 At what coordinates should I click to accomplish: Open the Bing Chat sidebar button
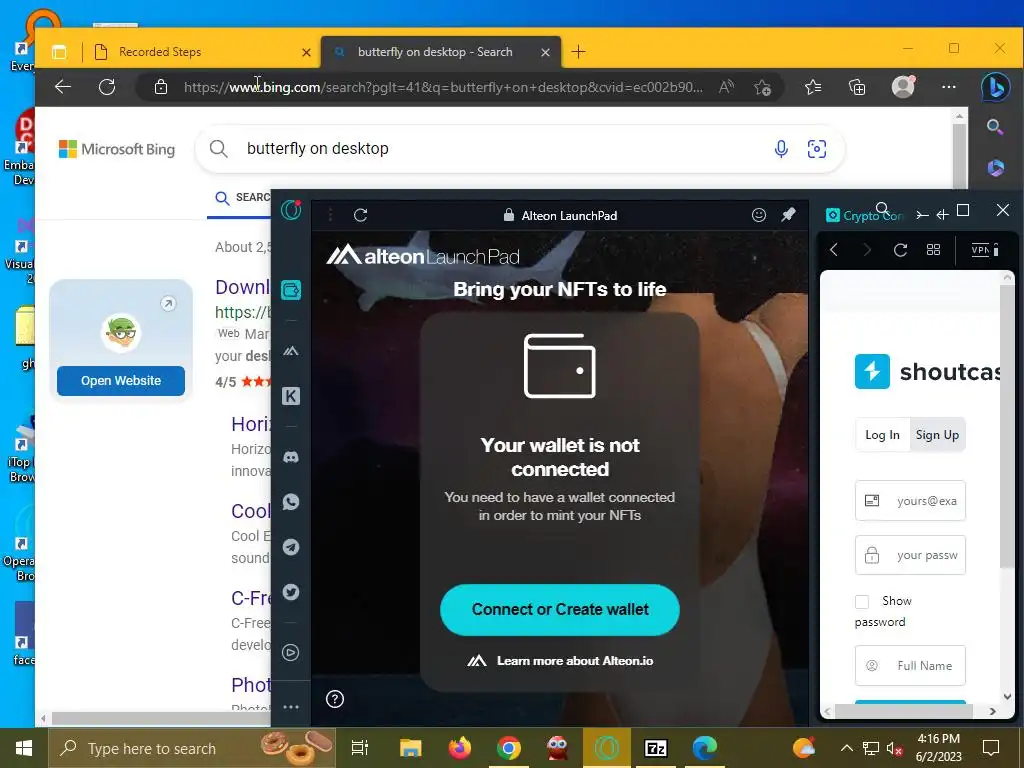pyautogui.click(x=995, y=87)
